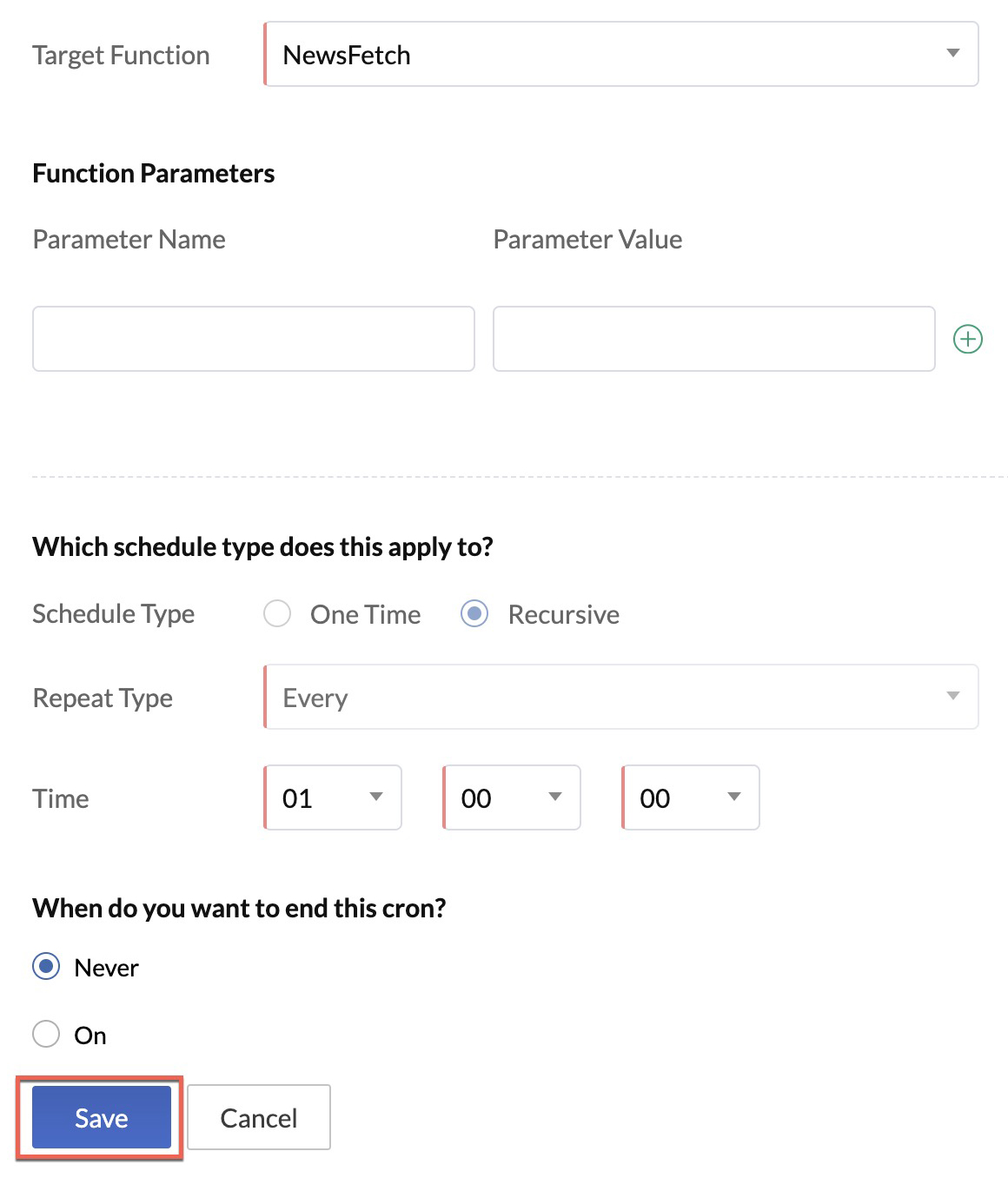Viewport: 1008px width, 1191px height.
Task: Open the first Time dropdown showing 01
Action: pos(322,798)
